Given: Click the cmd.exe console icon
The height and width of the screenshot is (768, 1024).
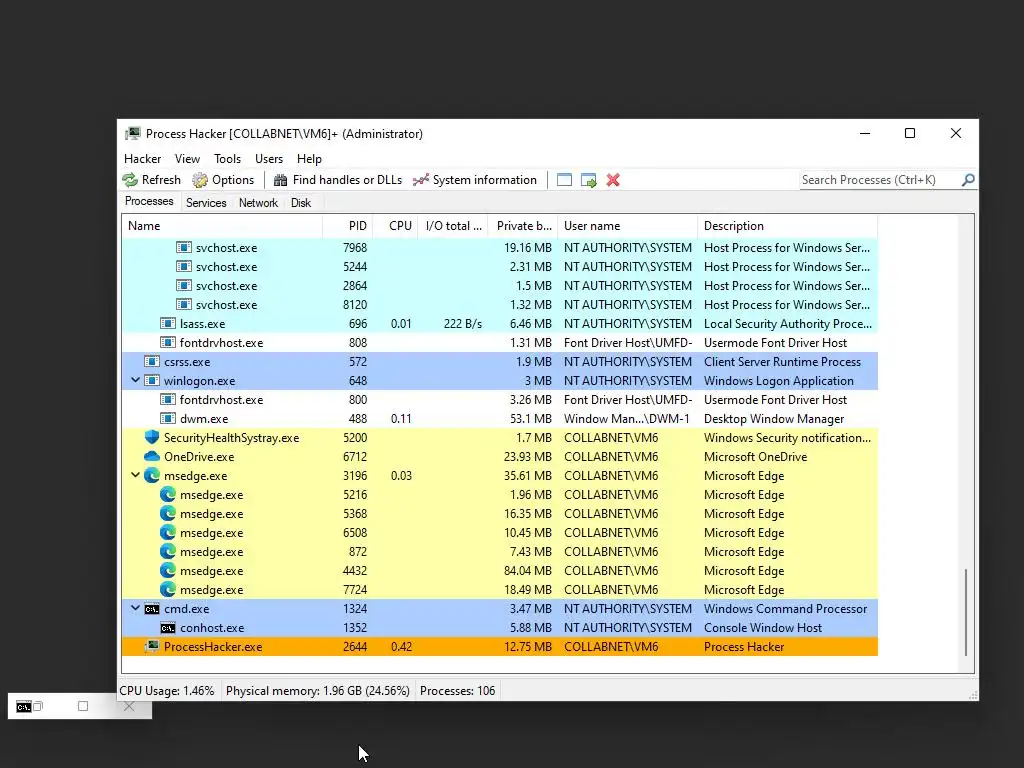Looking at the screenshot, I should point(152,609).
